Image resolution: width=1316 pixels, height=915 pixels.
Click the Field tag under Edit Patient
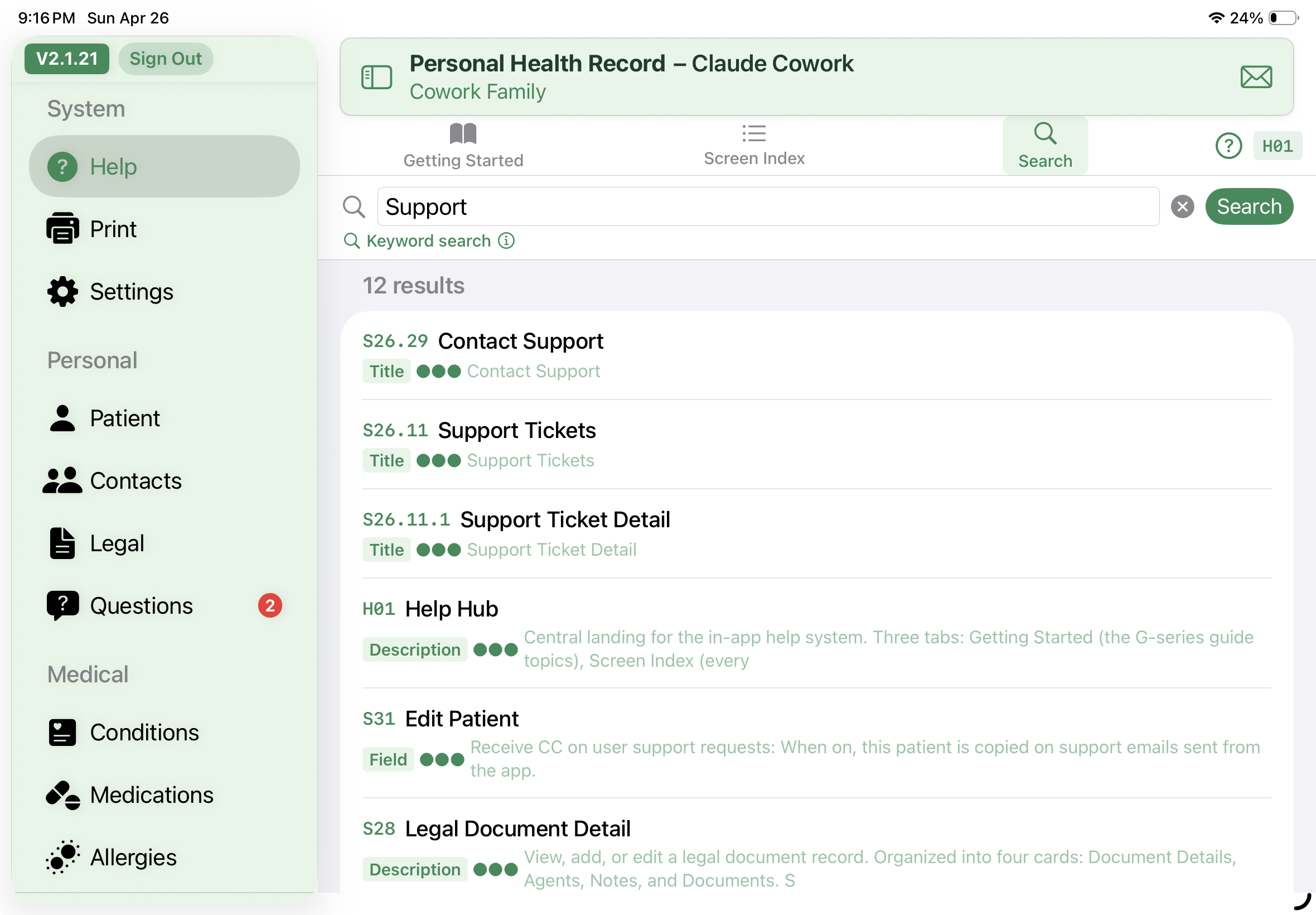tap(388, 760)
